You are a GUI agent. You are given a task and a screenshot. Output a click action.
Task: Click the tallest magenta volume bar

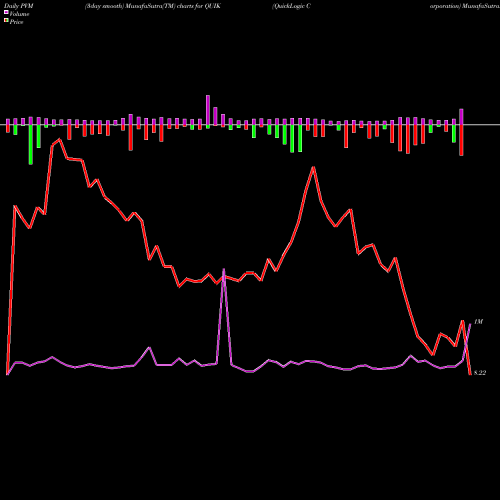[208, 110]
